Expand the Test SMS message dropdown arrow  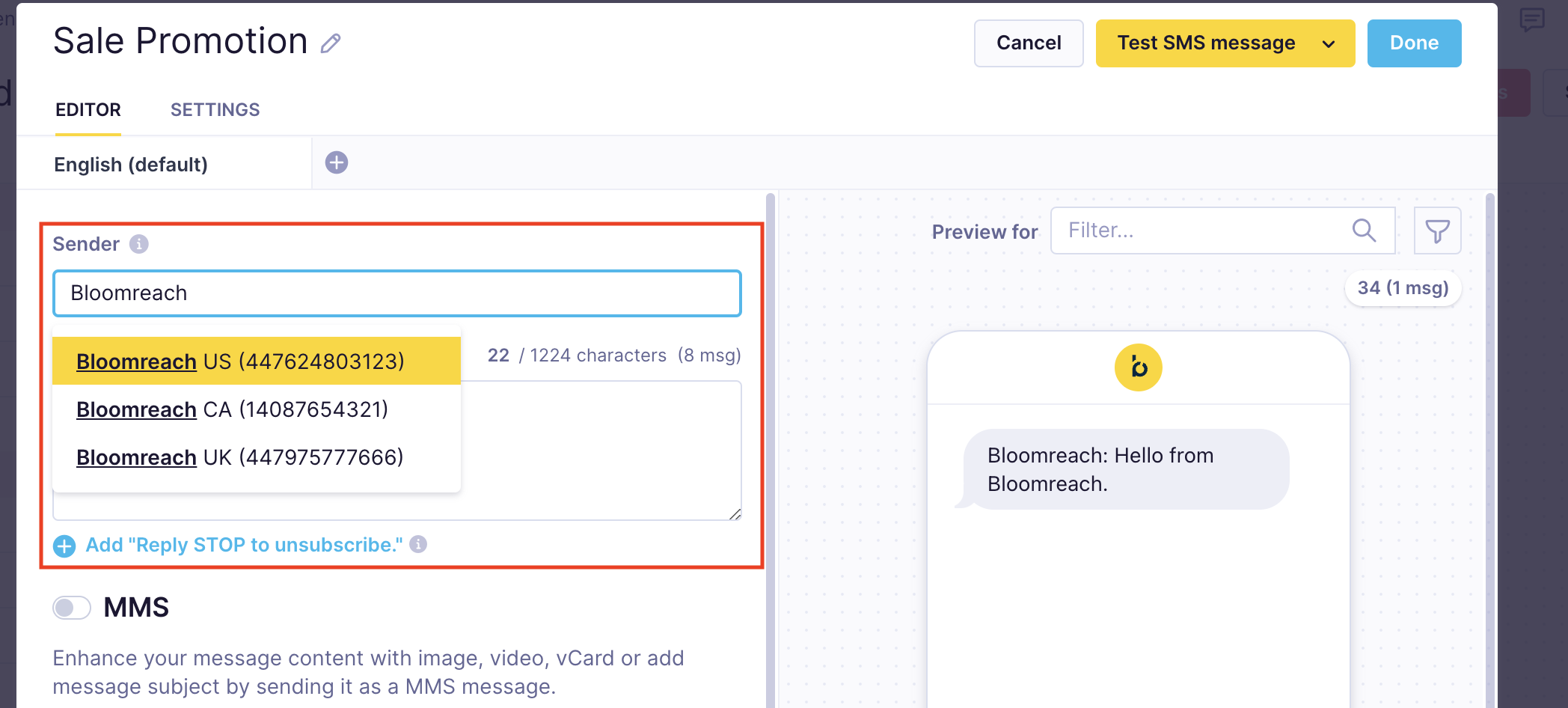[x=1329, y=43]
